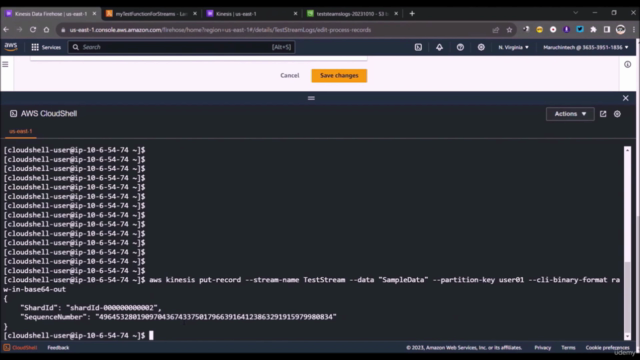Image resolution: width=640 pixels, height=360 pixels.
Task: Open the browser profile avatar
Action: 620,29
